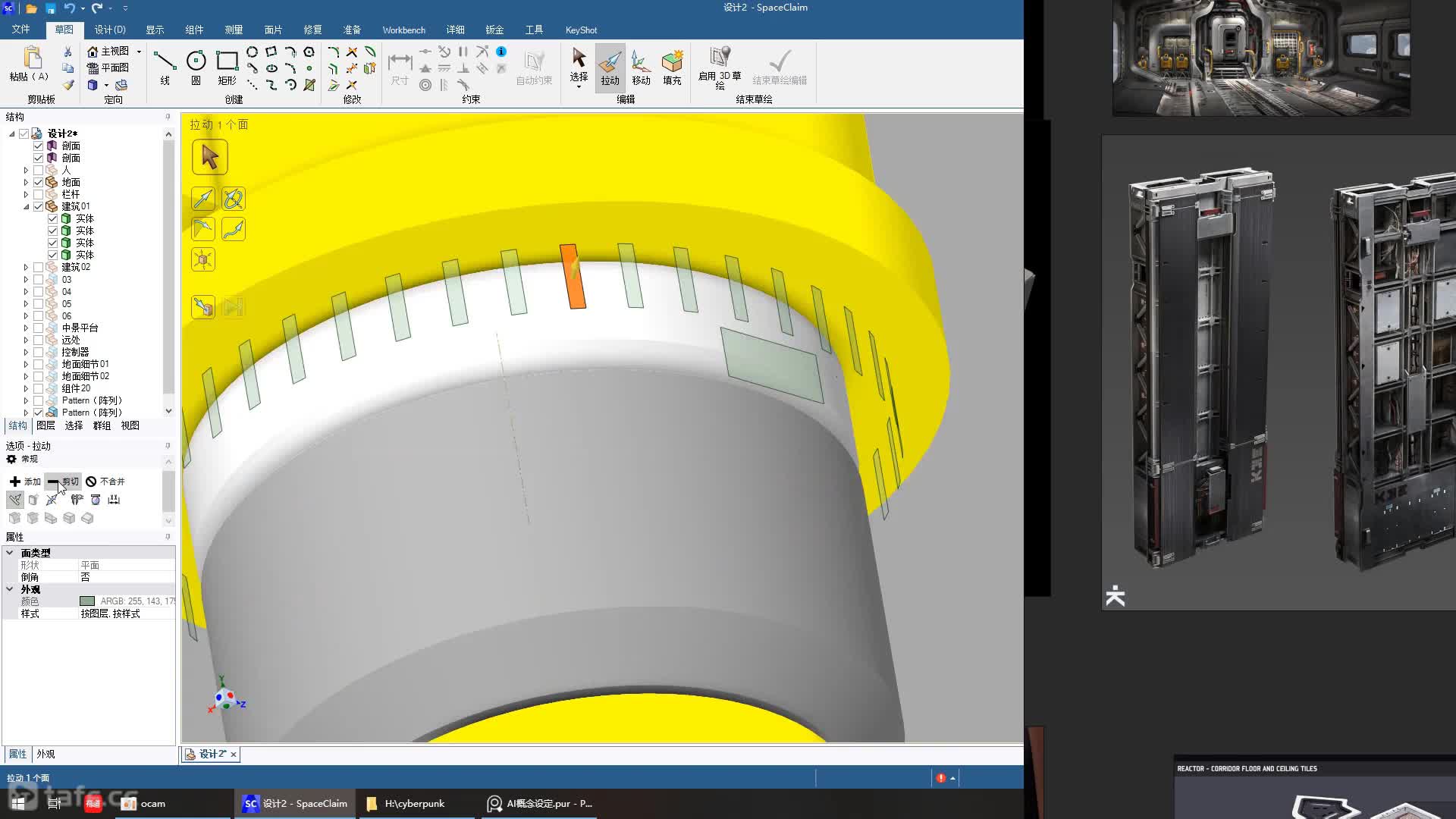Toggle 人 component visibility checkbox
Viewport: 1456px width, 819px height.
38,170
